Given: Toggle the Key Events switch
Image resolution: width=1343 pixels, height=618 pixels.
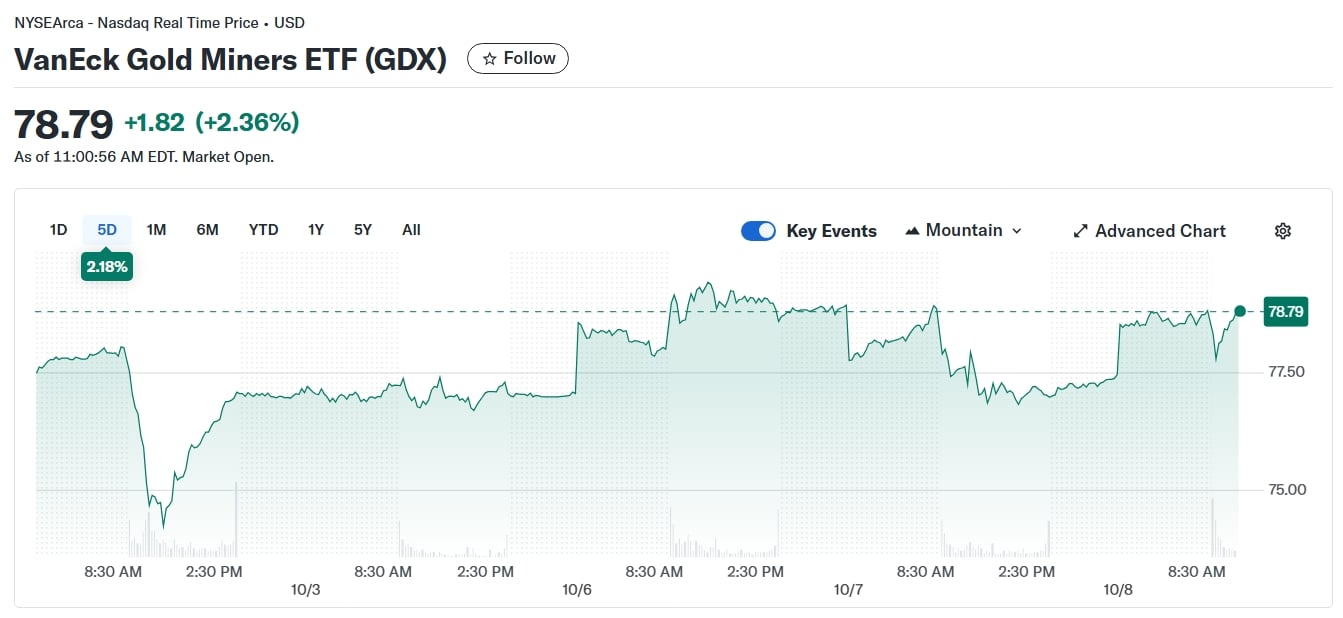Looking at the screenshot, I should (x=758, y=231).
